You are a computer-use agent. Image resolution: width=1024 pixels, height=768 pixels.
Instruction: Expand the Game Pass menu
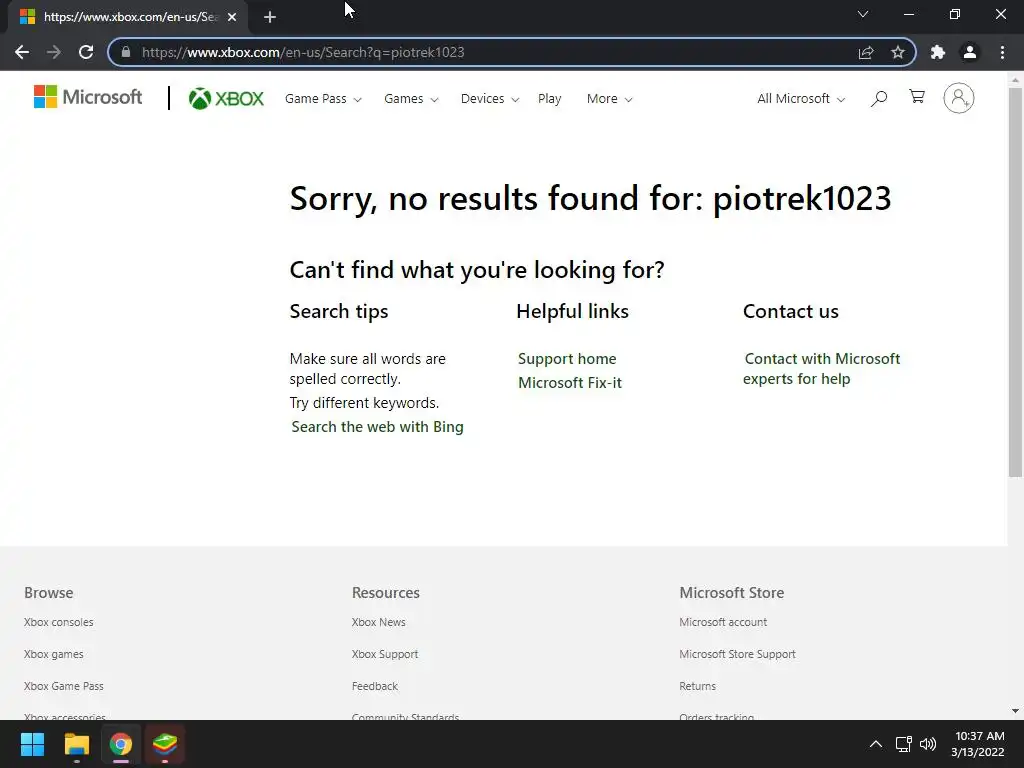click(323, 99)
